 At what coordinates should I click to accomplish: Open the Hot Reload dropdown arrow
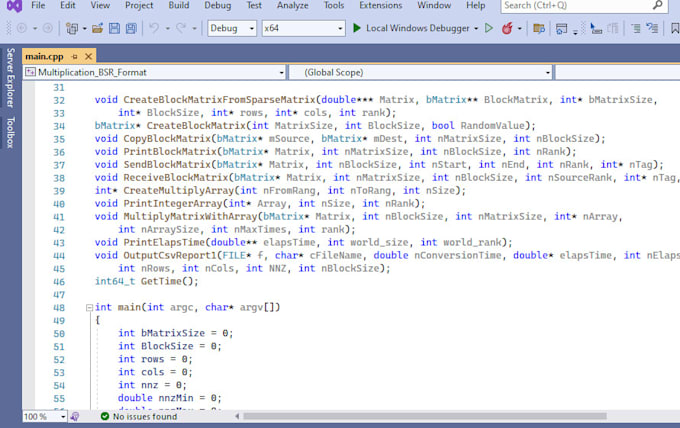519,29
